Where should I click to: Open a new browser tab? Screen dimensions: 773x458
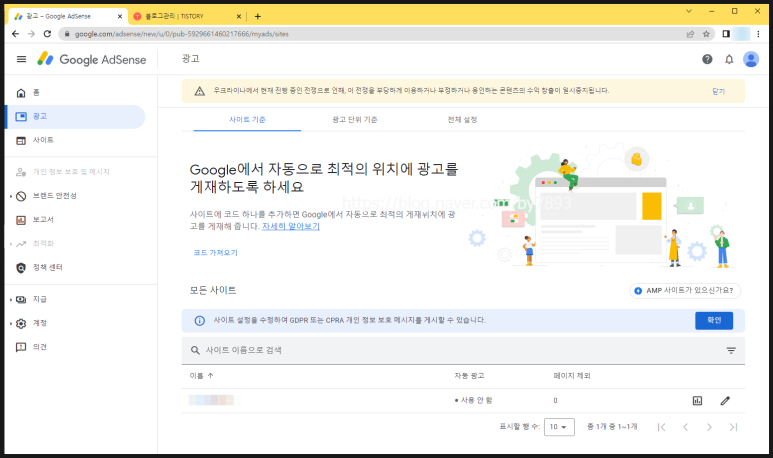257,16
